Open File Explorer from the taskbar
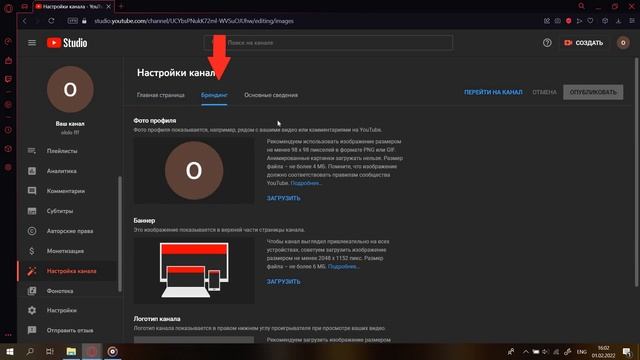The width and height of the screenshot is (640, 360). 71,351
